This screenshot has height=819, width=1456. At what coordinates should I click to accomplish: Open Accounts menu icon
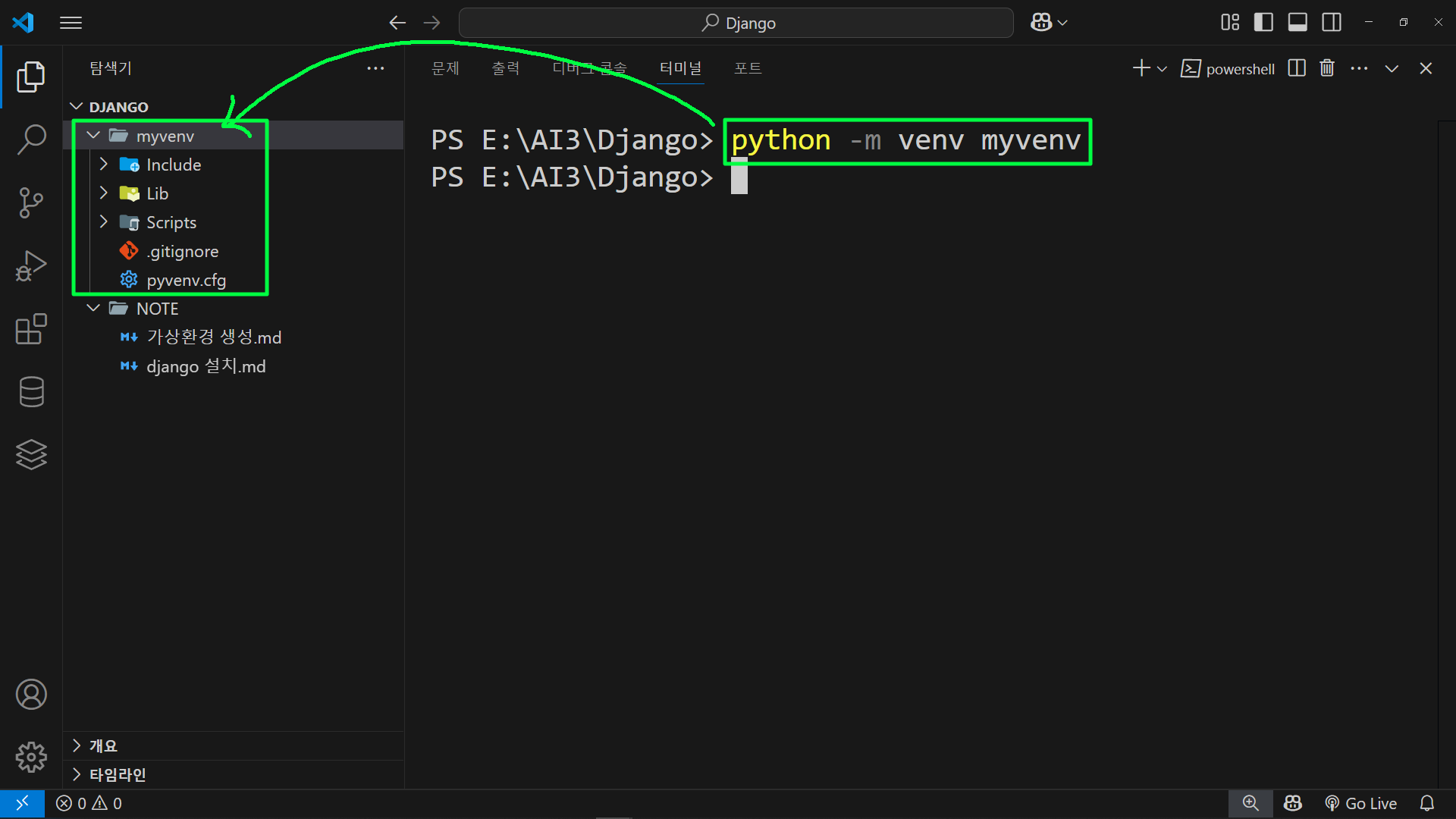coord(31,695)
